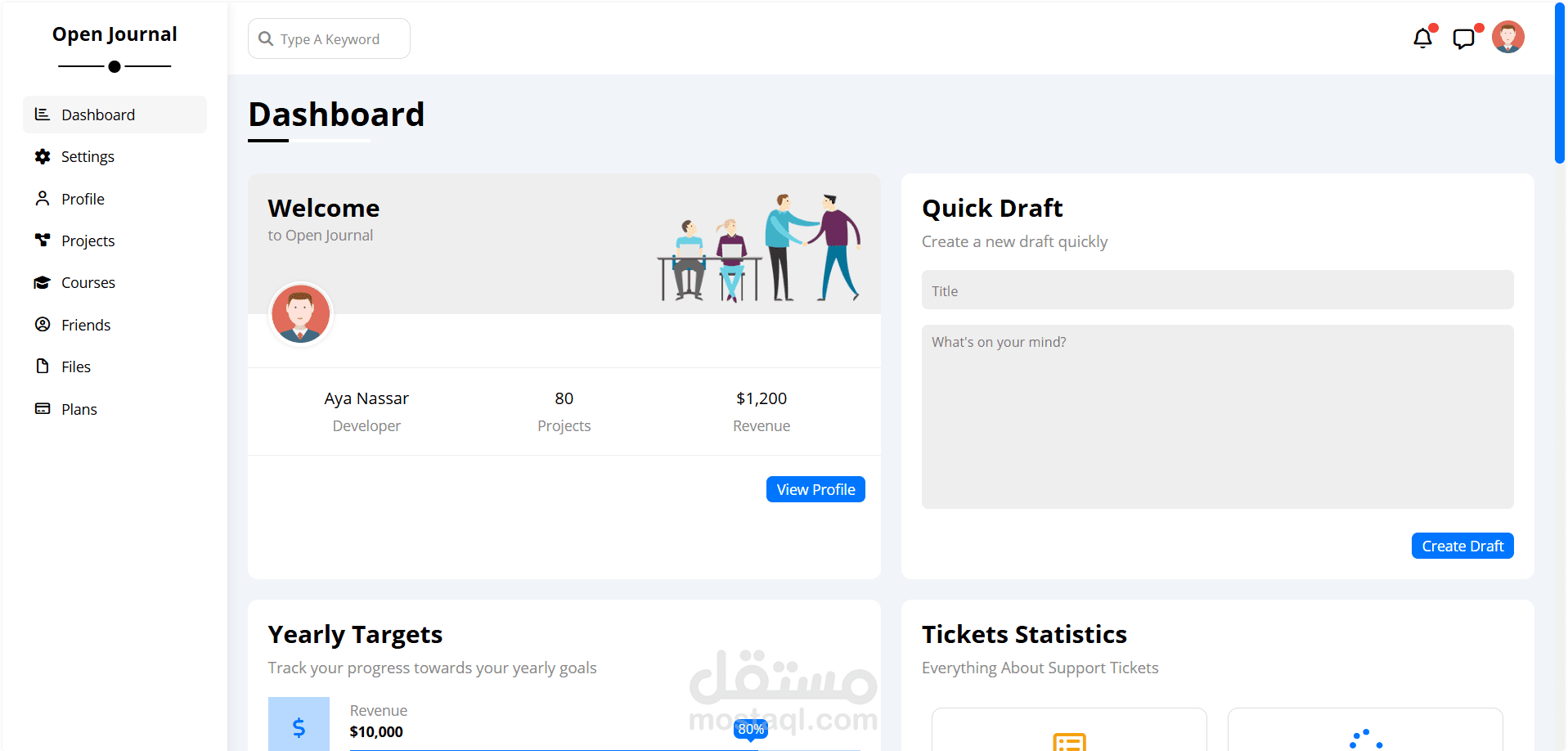Open Files via the document icon
1568x751 pixels.
coord(43,367)
